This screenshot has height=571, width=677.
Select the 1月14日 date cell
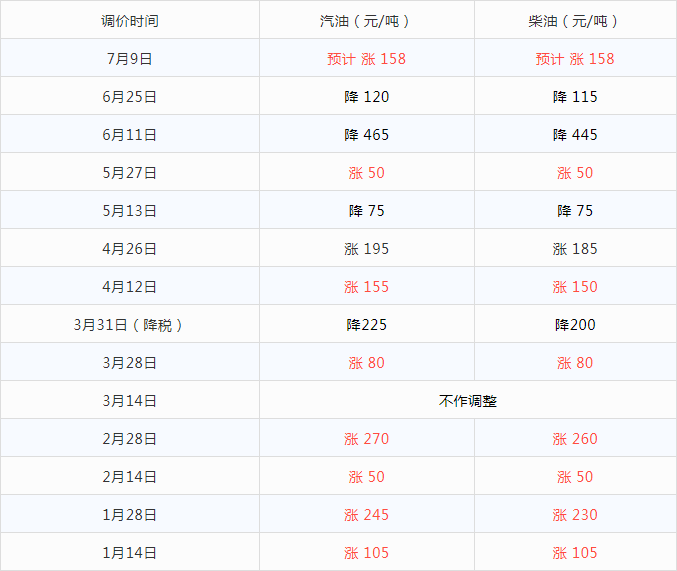pyautogui.click(x=130, y=553)
